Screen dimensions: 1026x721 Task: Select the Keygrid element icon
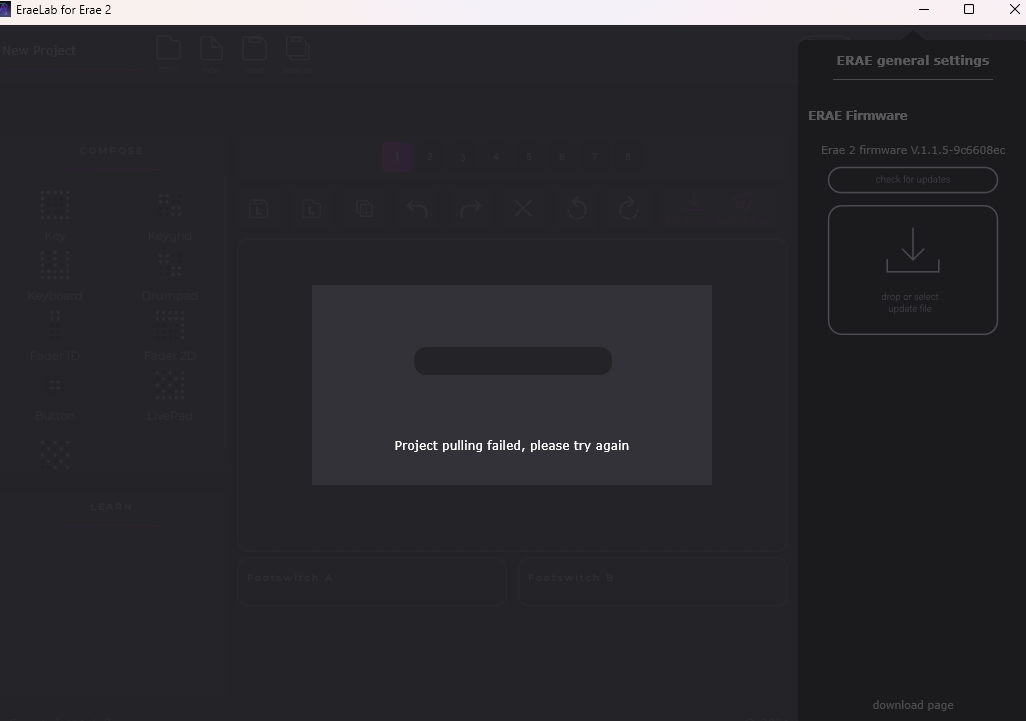(x=169, y=205)
